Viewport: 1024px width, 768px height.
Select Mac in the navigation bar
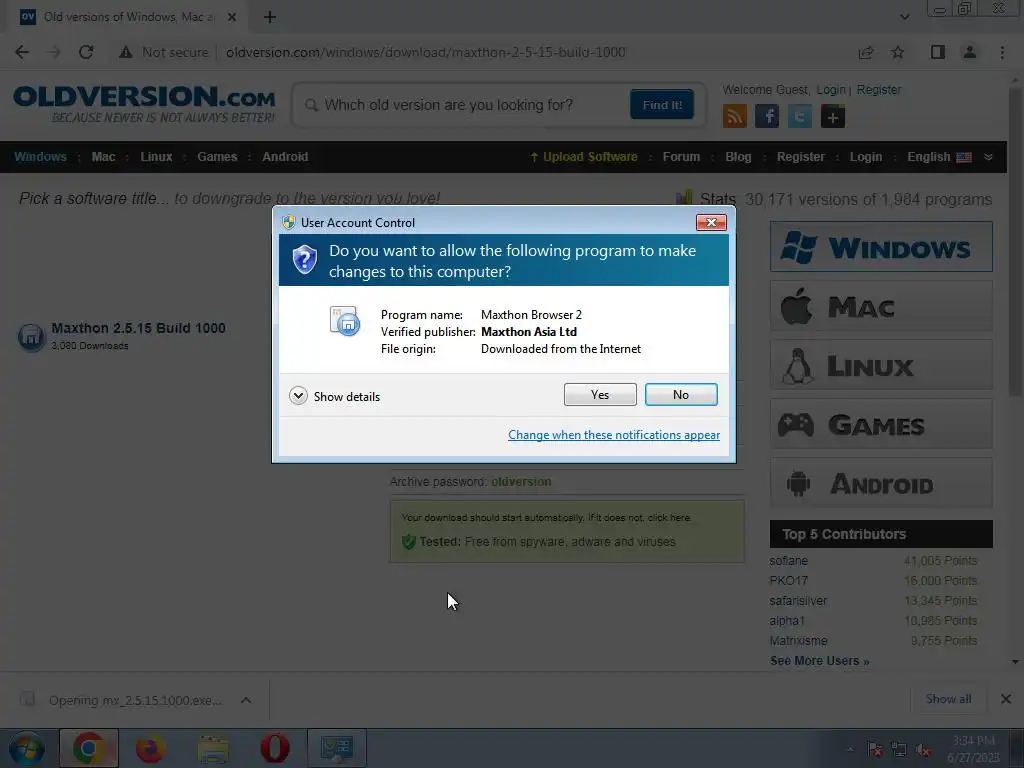(x=103, y=157)
